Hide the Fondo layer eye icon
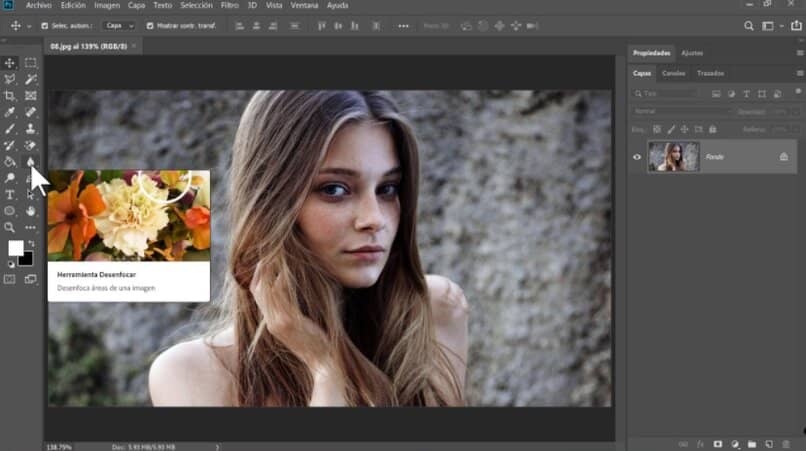The height and width of the screenshot is (451, 806). click(x=637, y=157)
